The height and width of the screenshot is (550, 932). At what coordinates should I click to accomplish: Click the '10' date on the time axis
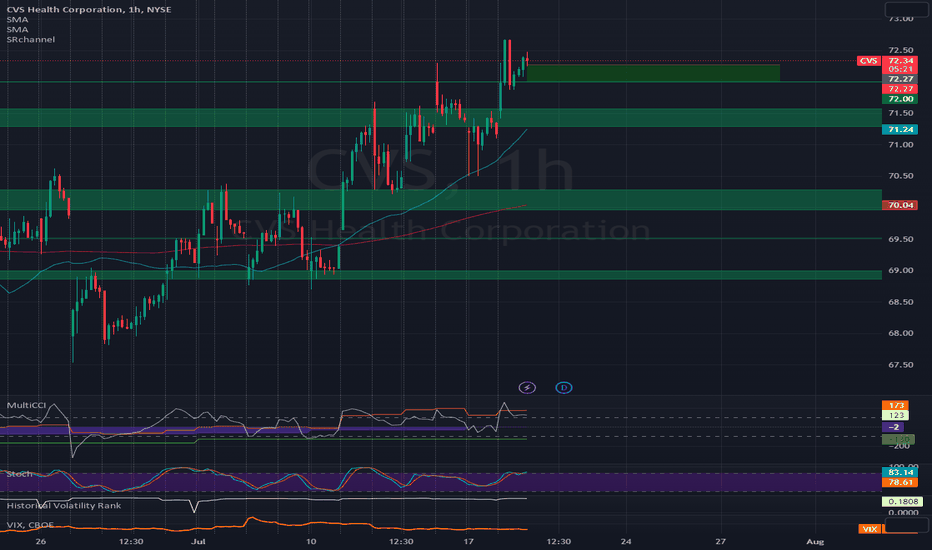pyautogui.click(x=311, y=542)
